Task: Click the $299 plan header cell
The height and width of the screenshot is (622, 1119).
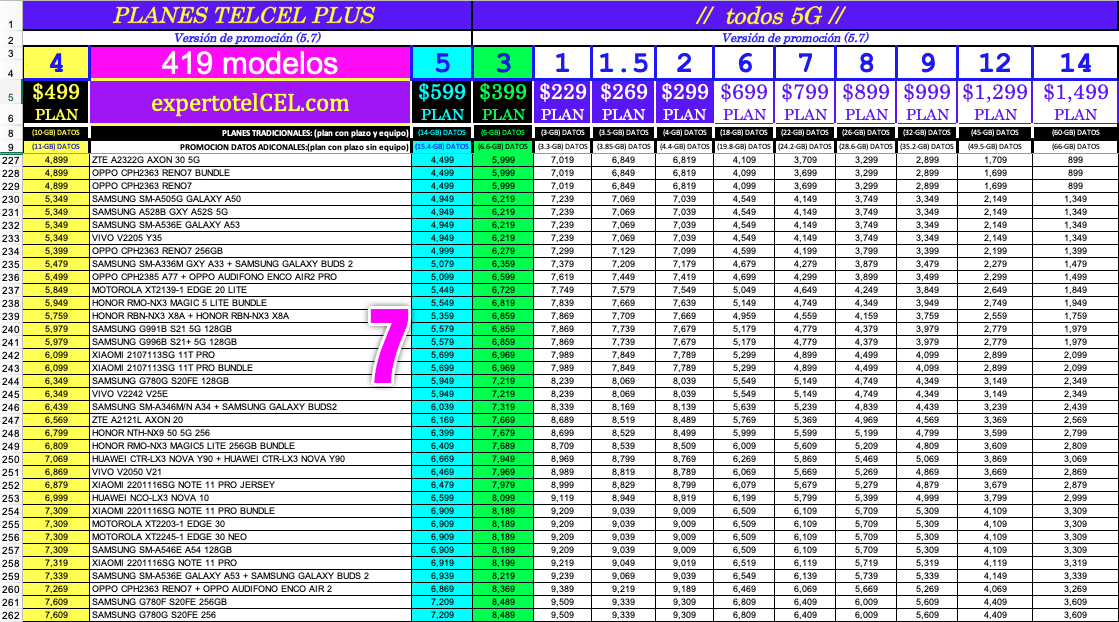Action: (684, 102)
